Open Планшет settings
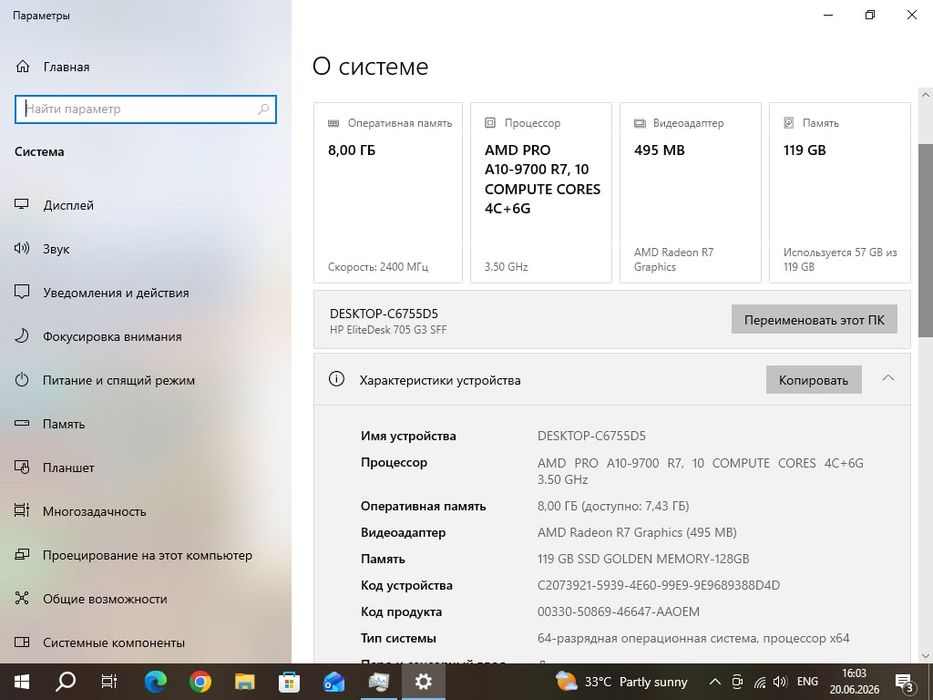The image size is (933, 700). (68, 468)
